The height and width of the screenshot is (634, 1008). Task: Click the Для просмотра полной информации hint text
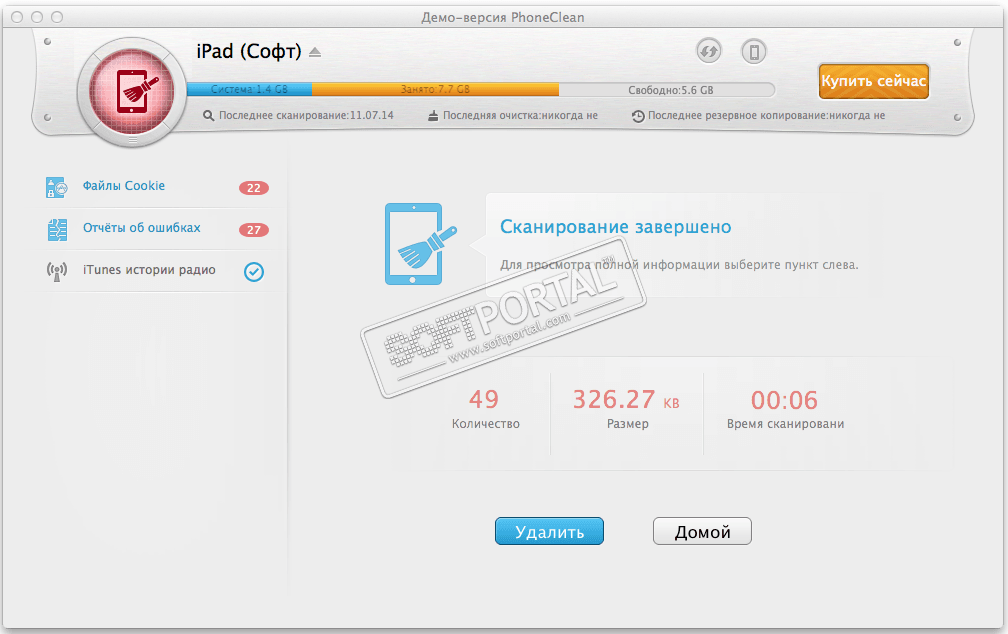(x=679, y=265)
